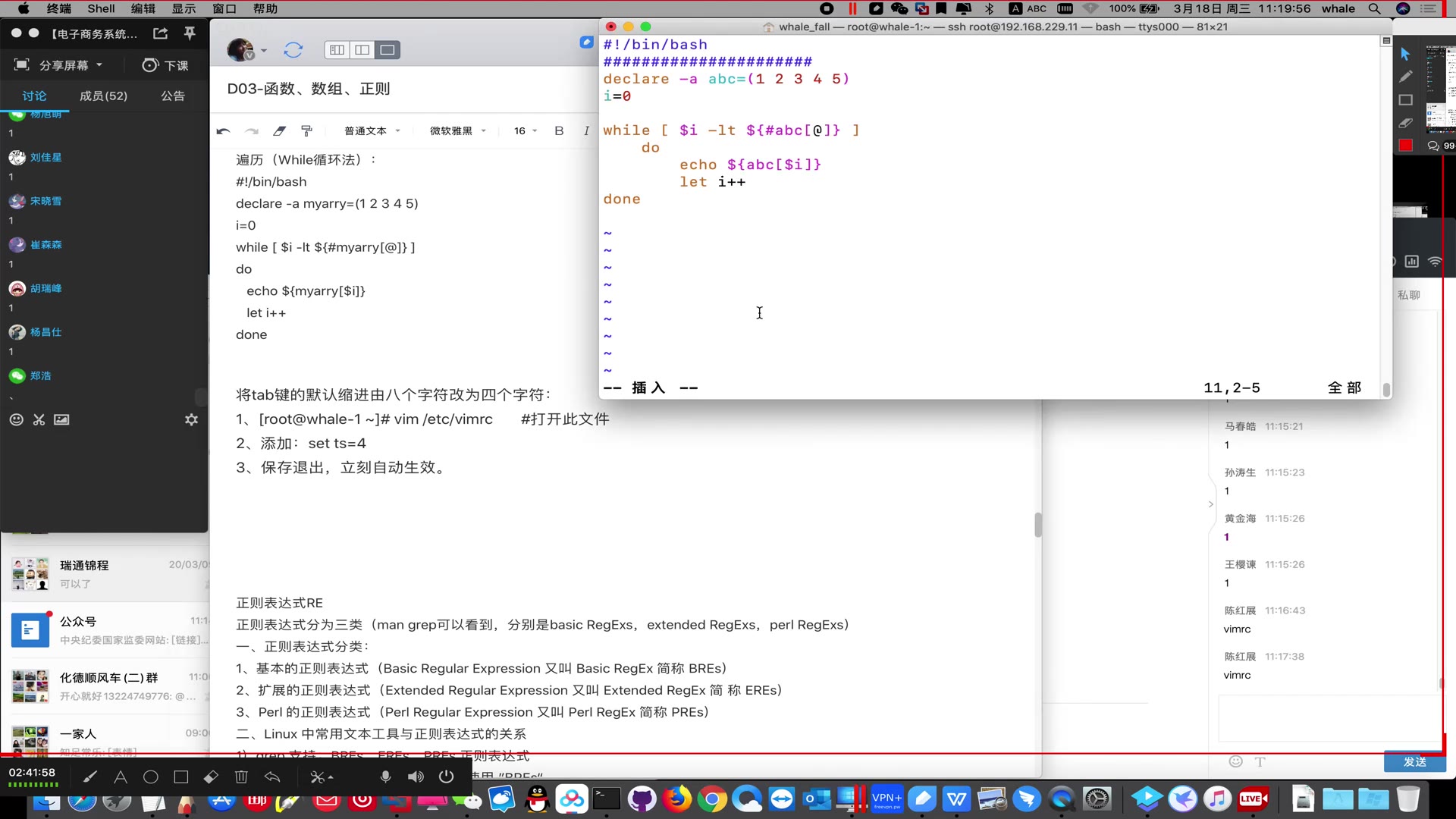Open the 普通文本 paragraph style dropdown
This screenshot has width=1456, height=819.
372,131
